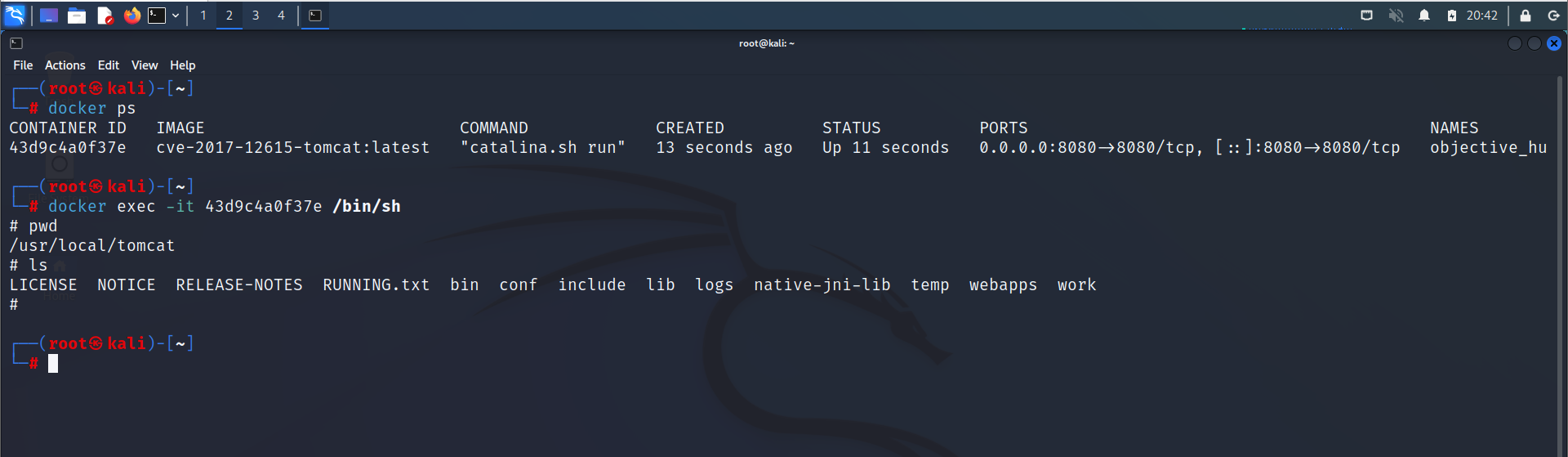Screen dimensions: 1568x457
Task: Open the Actions menu
Action: coord(65,65)
